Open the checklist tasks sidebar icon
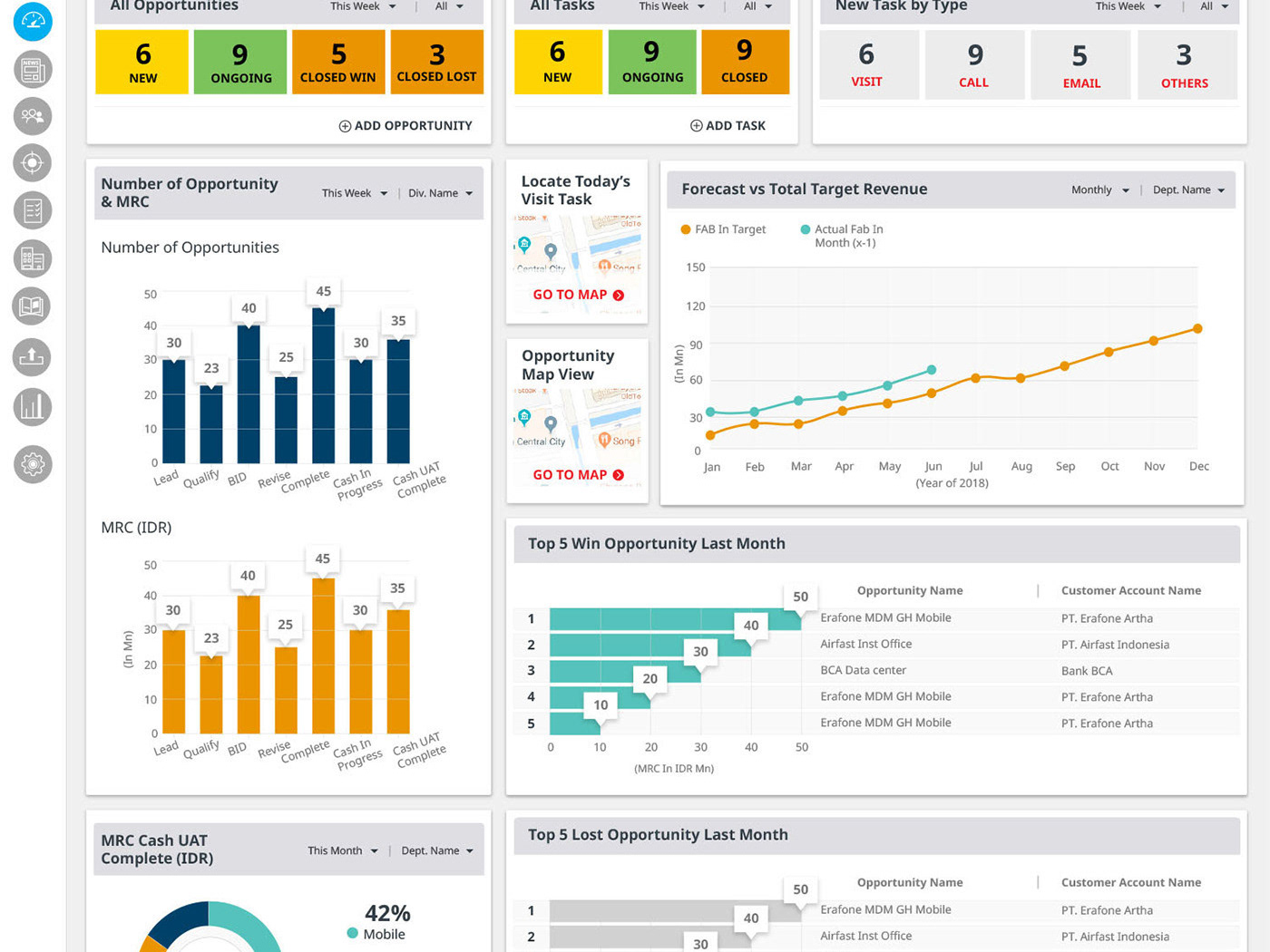Viewport: 1270px width, 952px height. pos(33,210)
